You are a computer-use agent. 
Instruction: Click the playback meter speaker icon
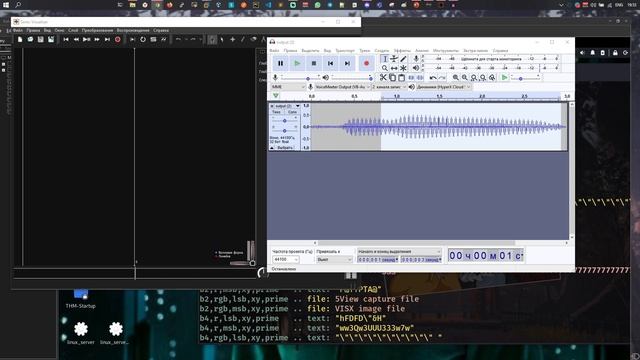416,68
